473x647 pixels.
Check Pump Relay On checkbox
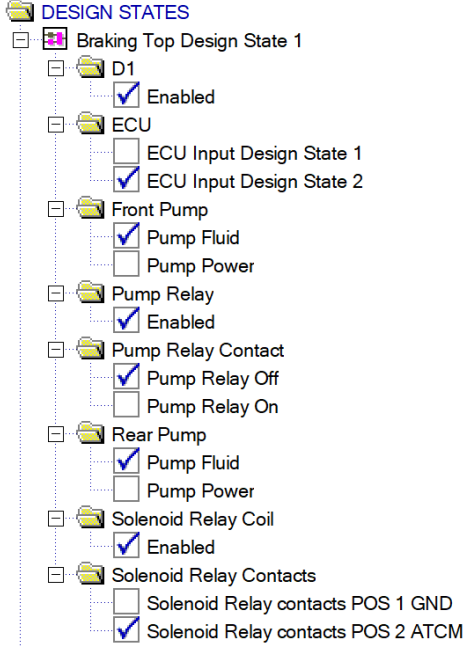pos(126,405)
